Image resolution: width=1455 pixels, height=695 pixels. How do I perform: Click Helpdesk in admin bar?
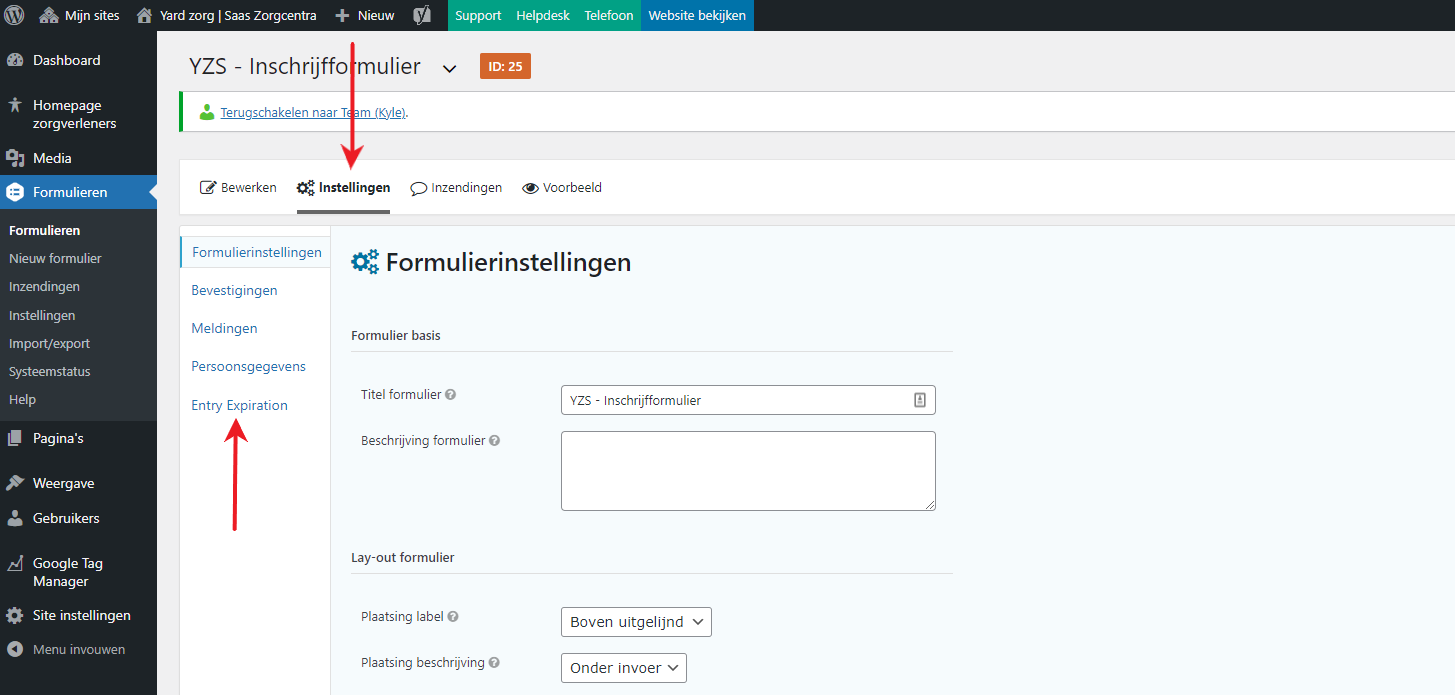[543, 15]
